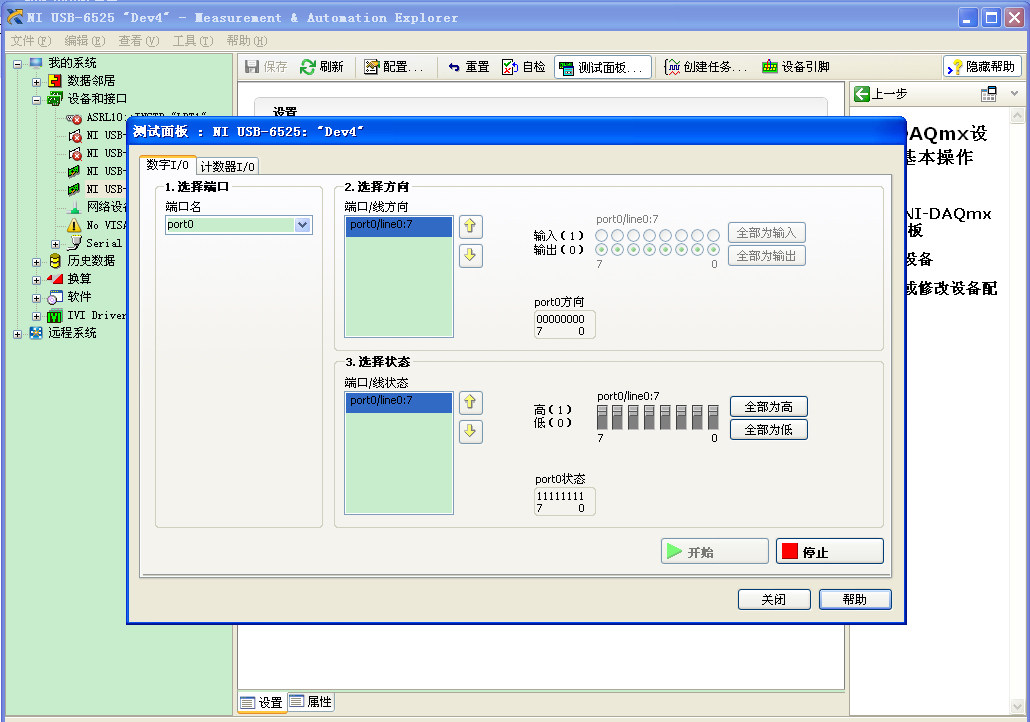Run Self-Test (自检) from toolbar
Image resolution: width=1030 pixels, height=722 pixels.
pos(510,67)
